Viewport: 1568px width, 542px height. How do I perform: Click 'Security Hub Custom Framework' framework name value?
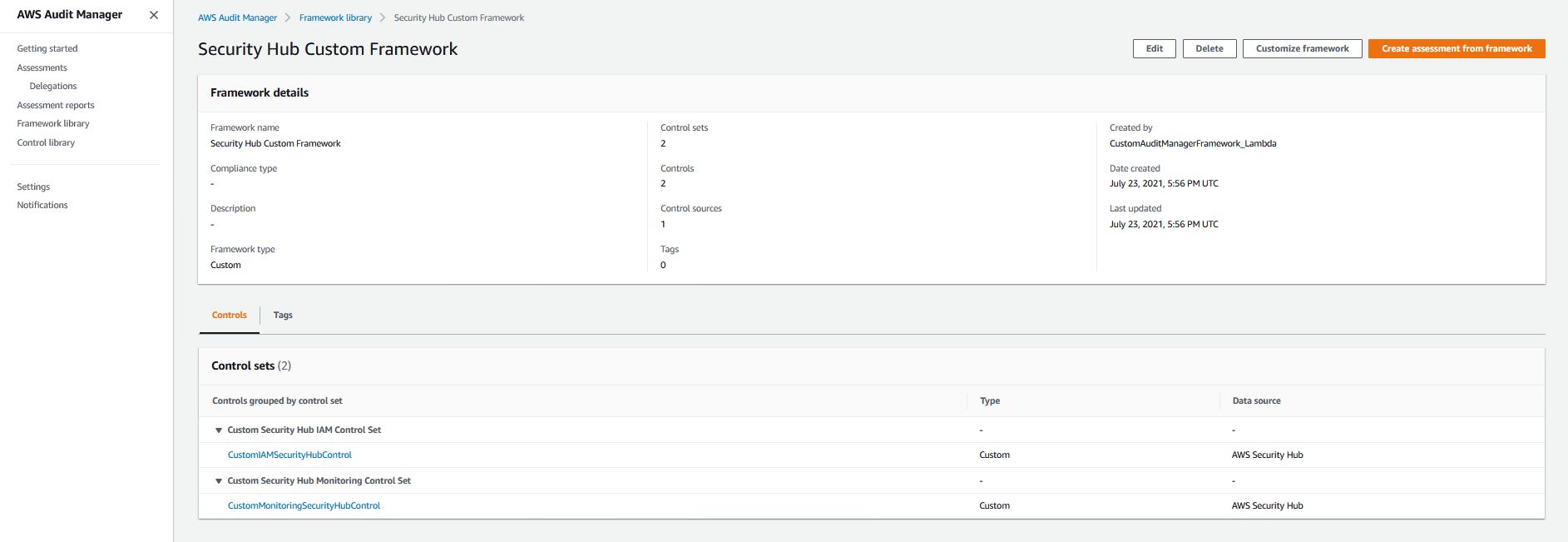click(x=275, y=143)
